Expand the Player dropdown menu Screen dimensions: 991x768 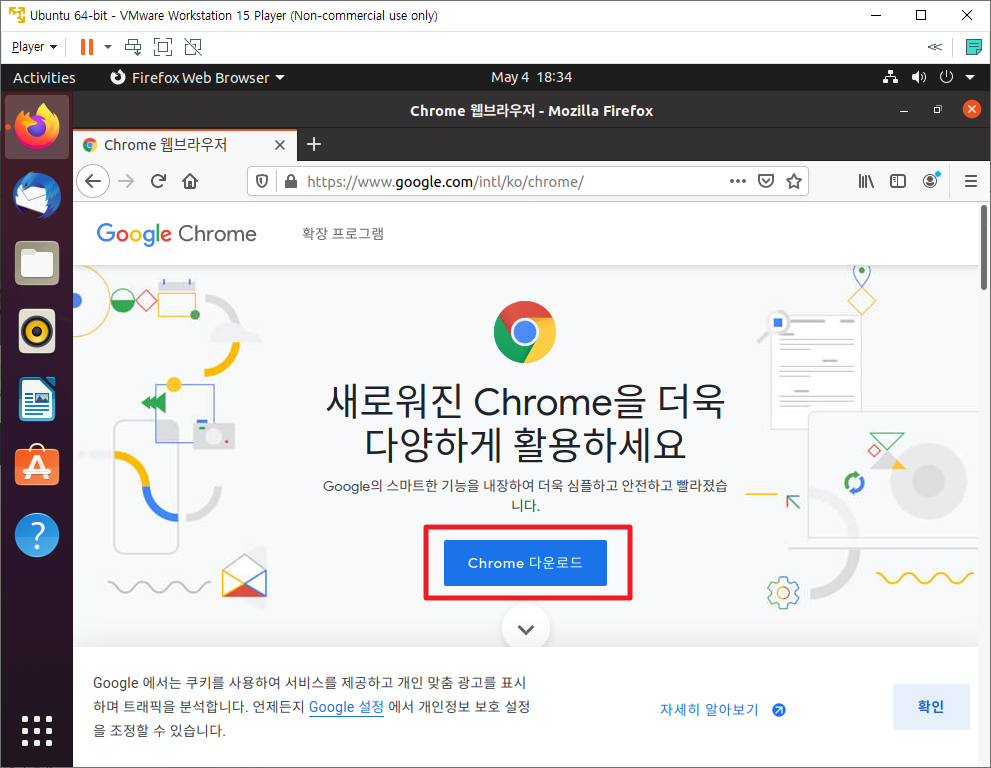point(35,47)
